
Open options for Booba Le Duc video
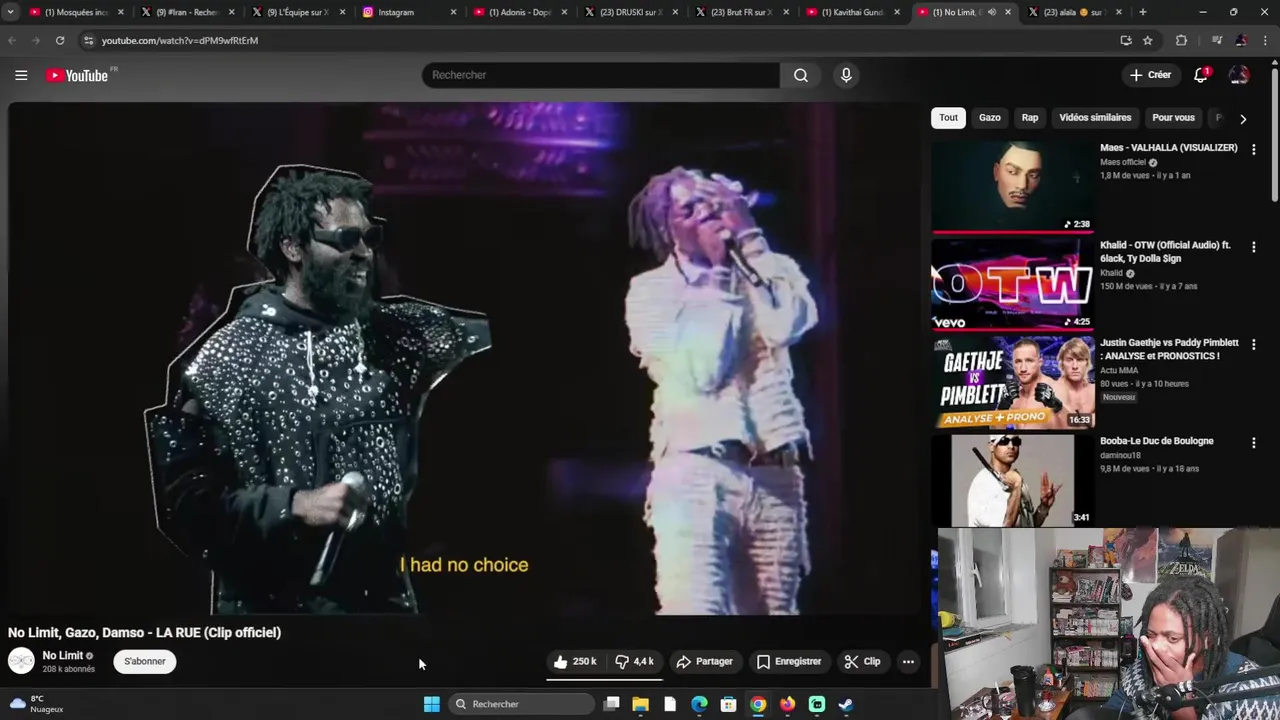pyautogui.click(x=1253, y=442)
